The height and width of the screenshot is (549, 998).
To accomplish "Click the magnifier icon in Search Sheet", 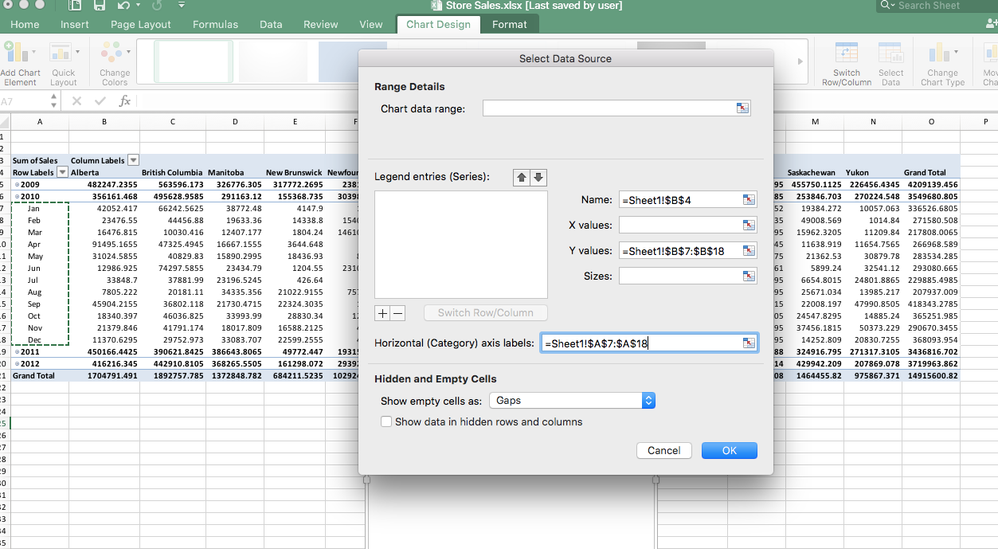I will pos(887,5).
